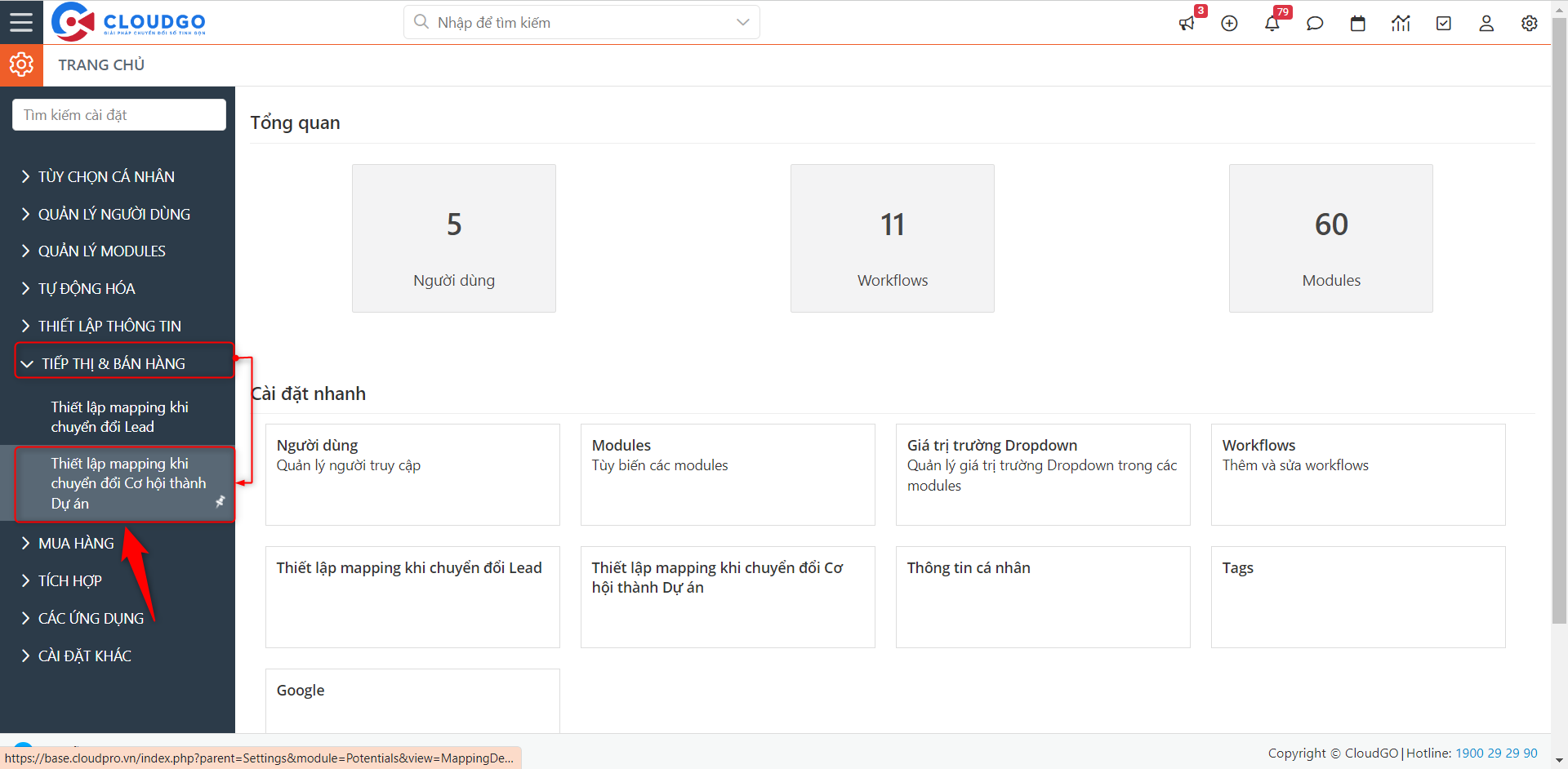Expand QUẢN LÝ NGƯỜI DÙNG section
Viewport: 1568px width, 769px height.
pyautogui.click(x=114, y=214)
